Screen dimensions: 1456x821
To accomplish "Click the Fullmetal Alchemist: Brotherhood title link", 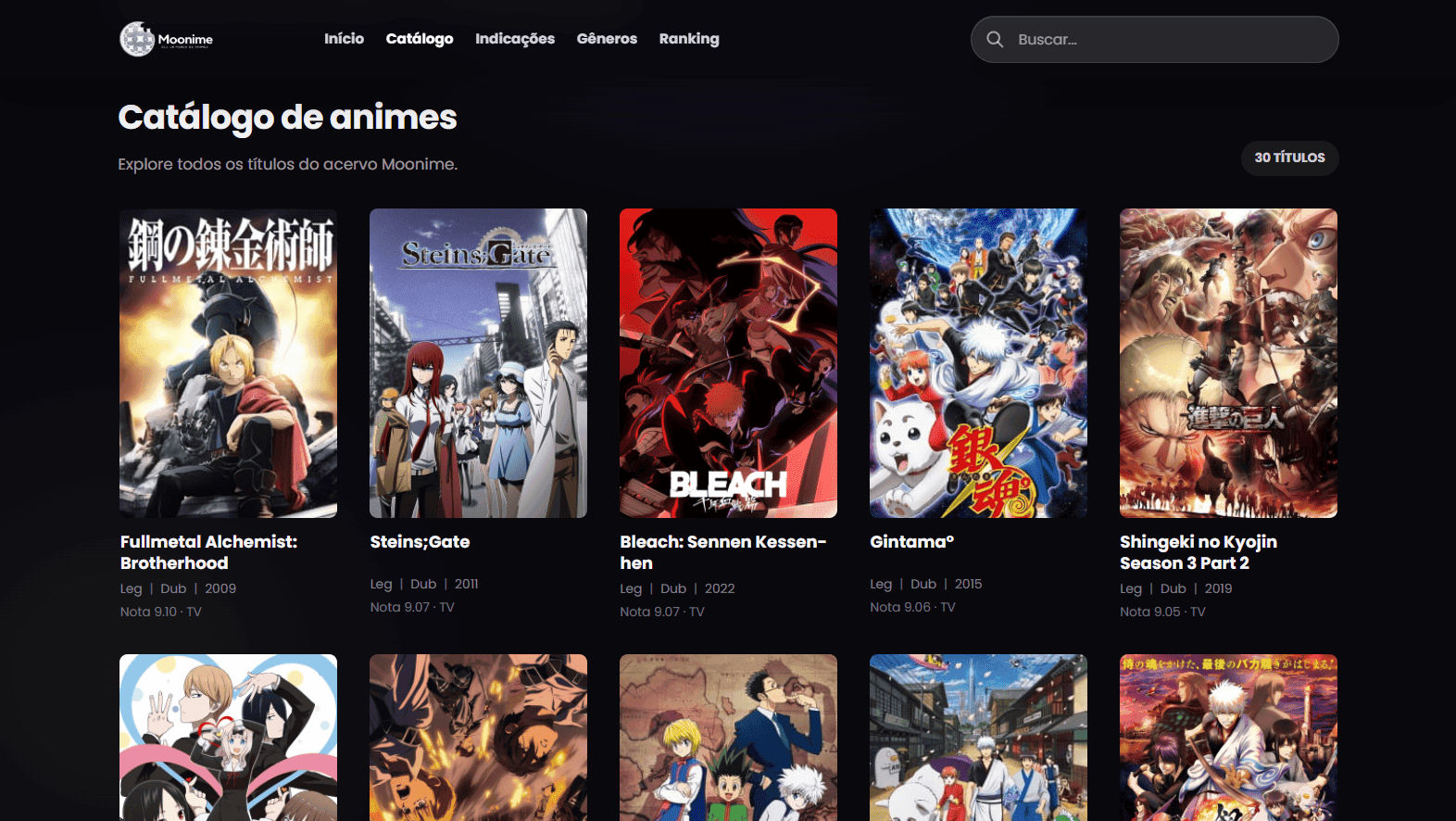I will [x=209, y=552].
